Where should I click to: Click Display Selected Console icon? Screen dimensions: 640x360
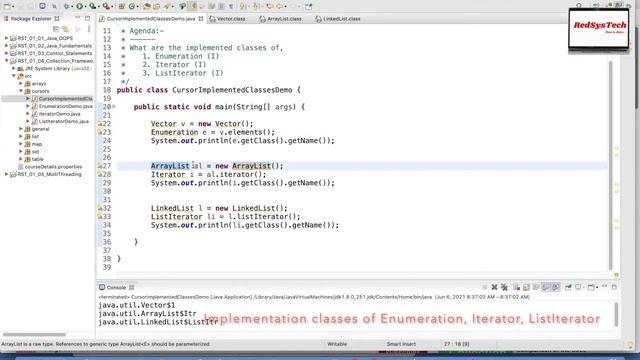578,287
